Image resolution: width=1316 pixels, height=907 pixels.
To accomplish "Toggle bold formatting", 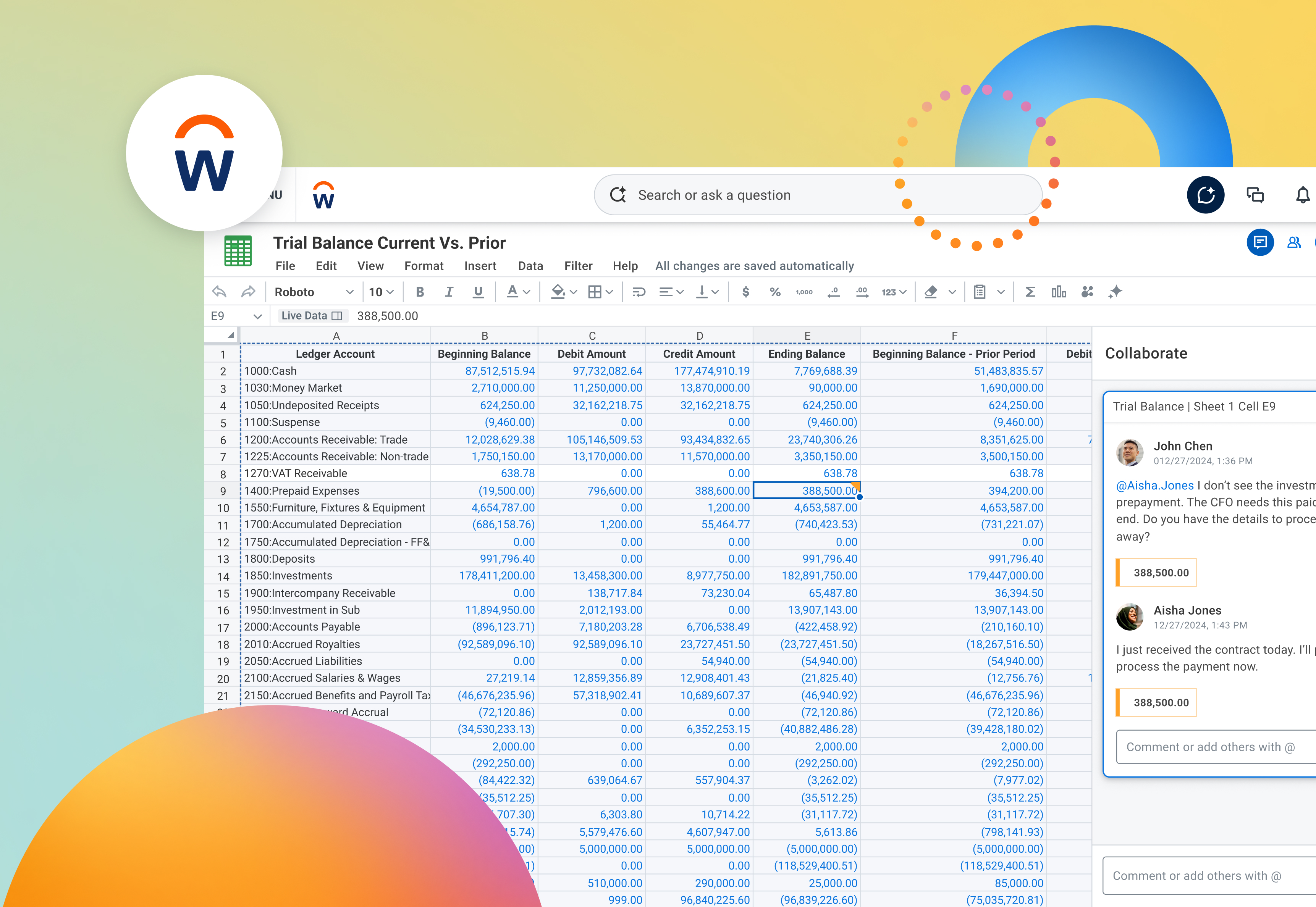I will (420, 292).
